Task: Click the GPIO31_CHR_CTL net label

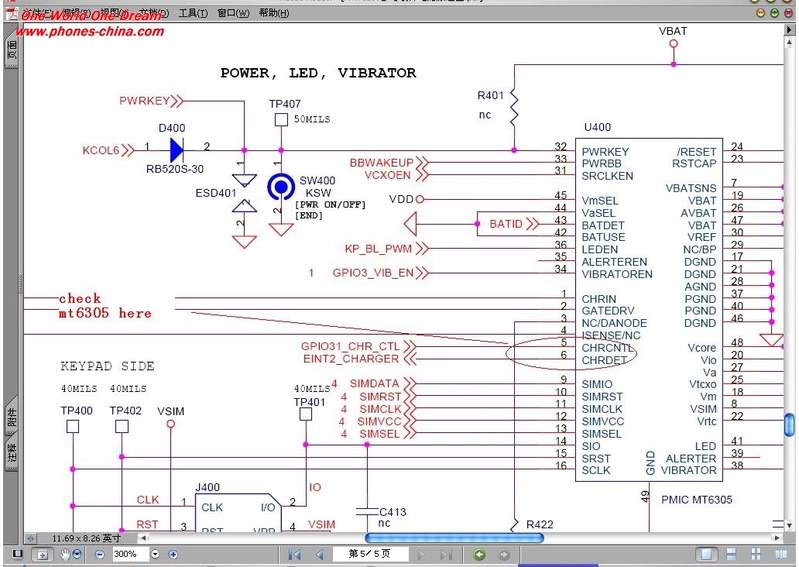Action: coord(350,346)
